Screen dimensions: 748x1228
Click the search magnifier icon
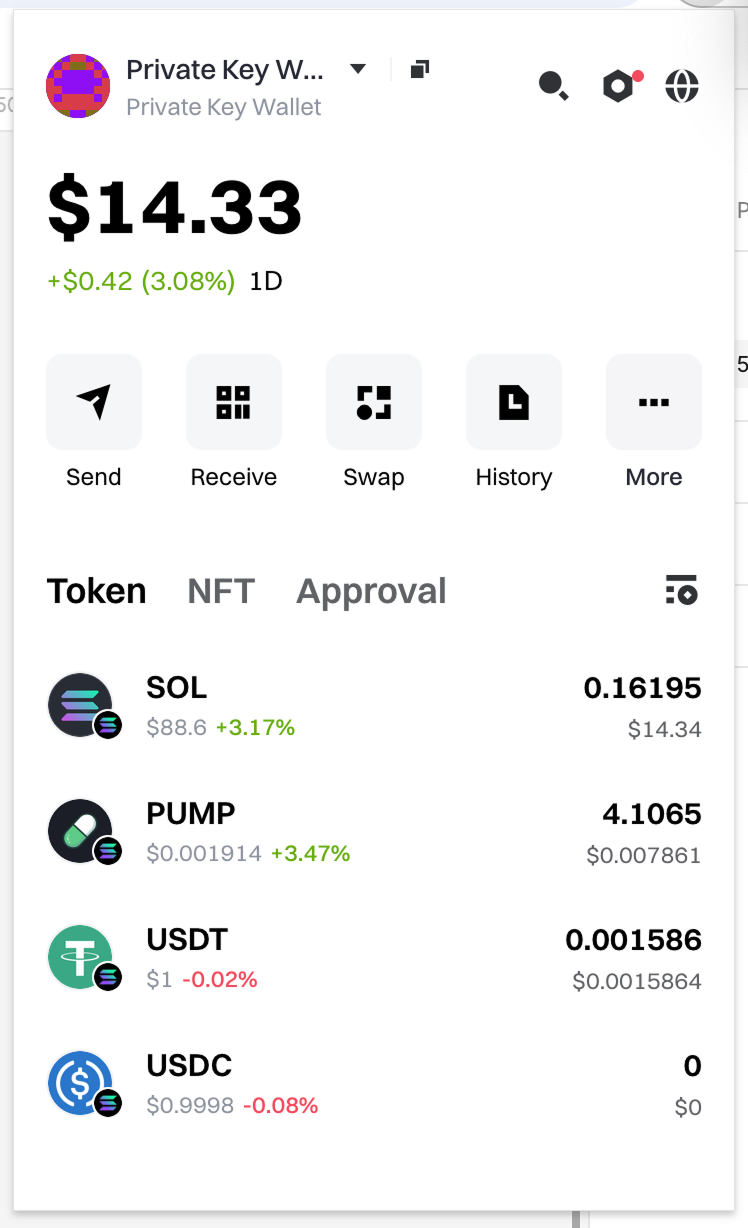[553, 86]
